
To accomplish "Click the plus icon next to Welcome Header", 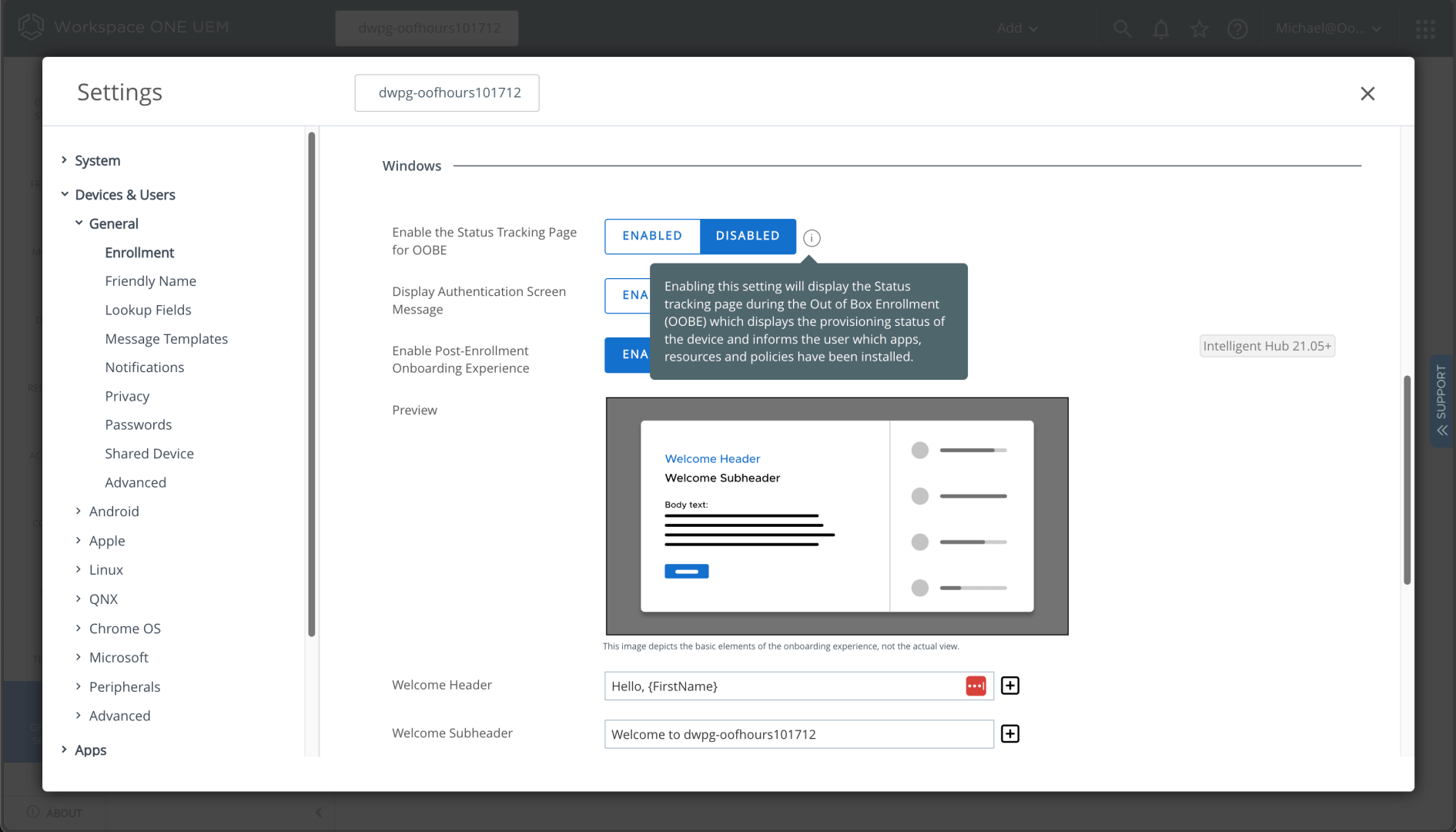I will tap(1010, 686).
